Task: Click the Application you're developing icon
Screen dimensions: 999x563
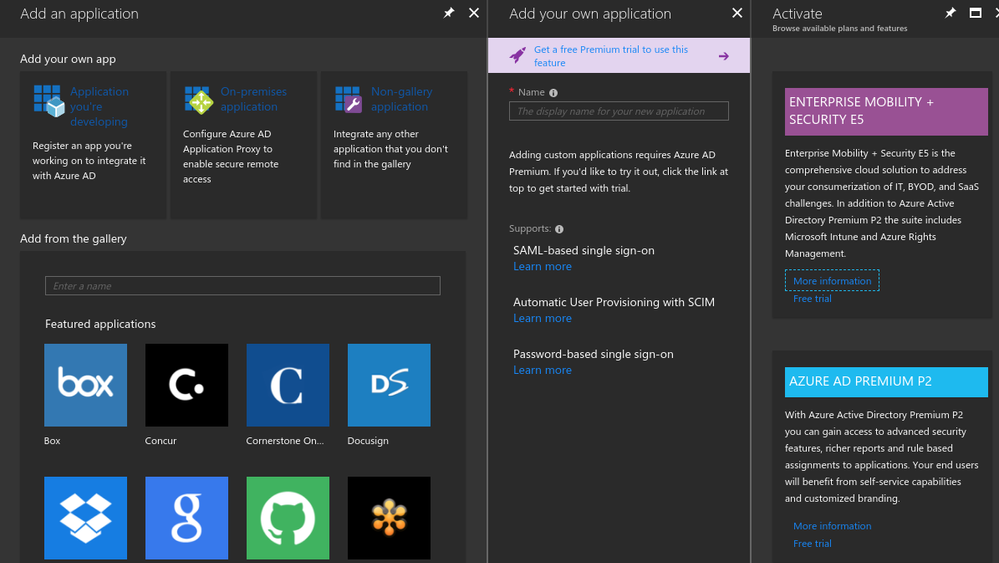Action: pos(48,101)
